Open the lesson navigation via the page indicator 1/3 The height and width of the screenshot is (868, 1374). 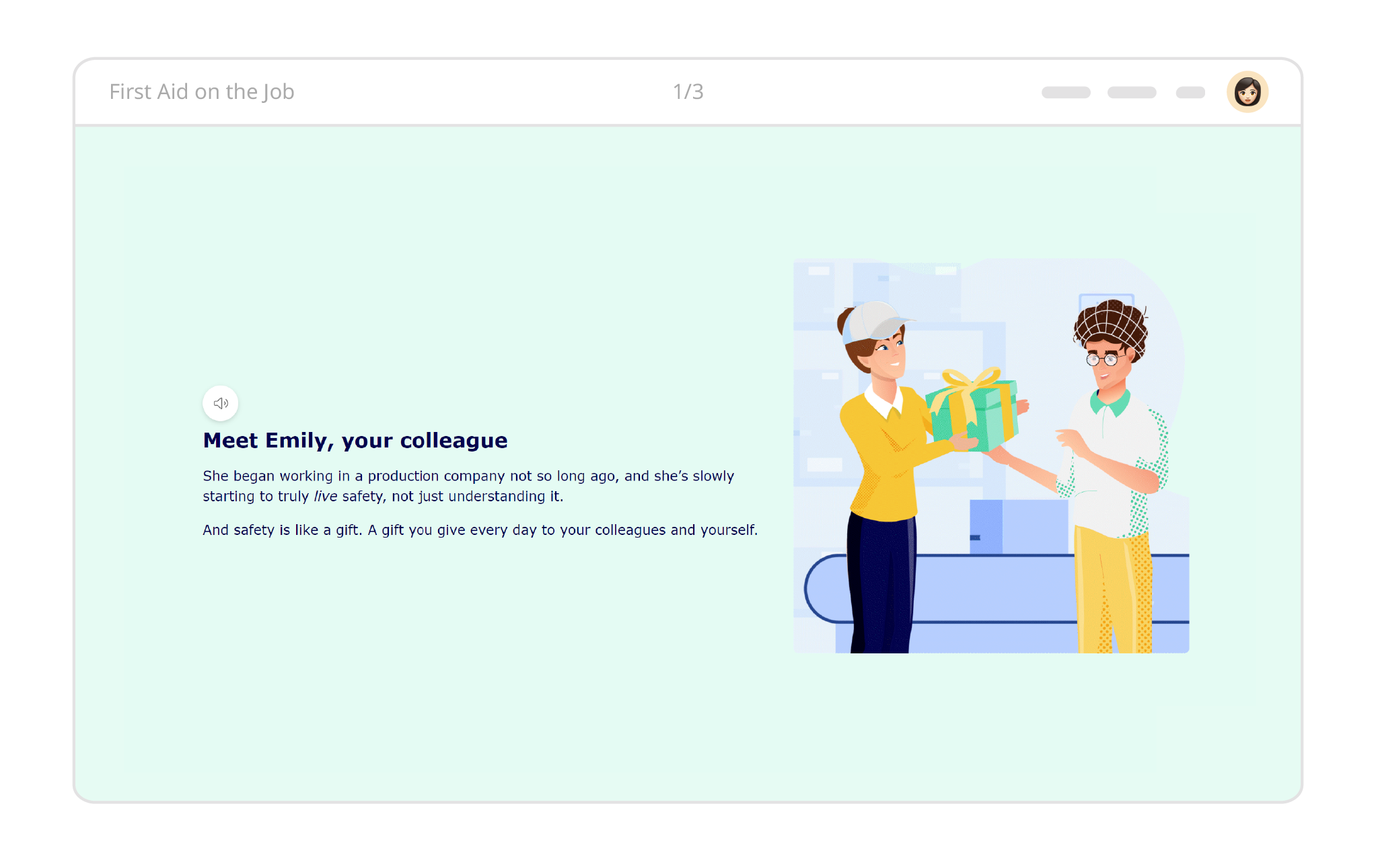pyautogui.click(x=687, y=92)
